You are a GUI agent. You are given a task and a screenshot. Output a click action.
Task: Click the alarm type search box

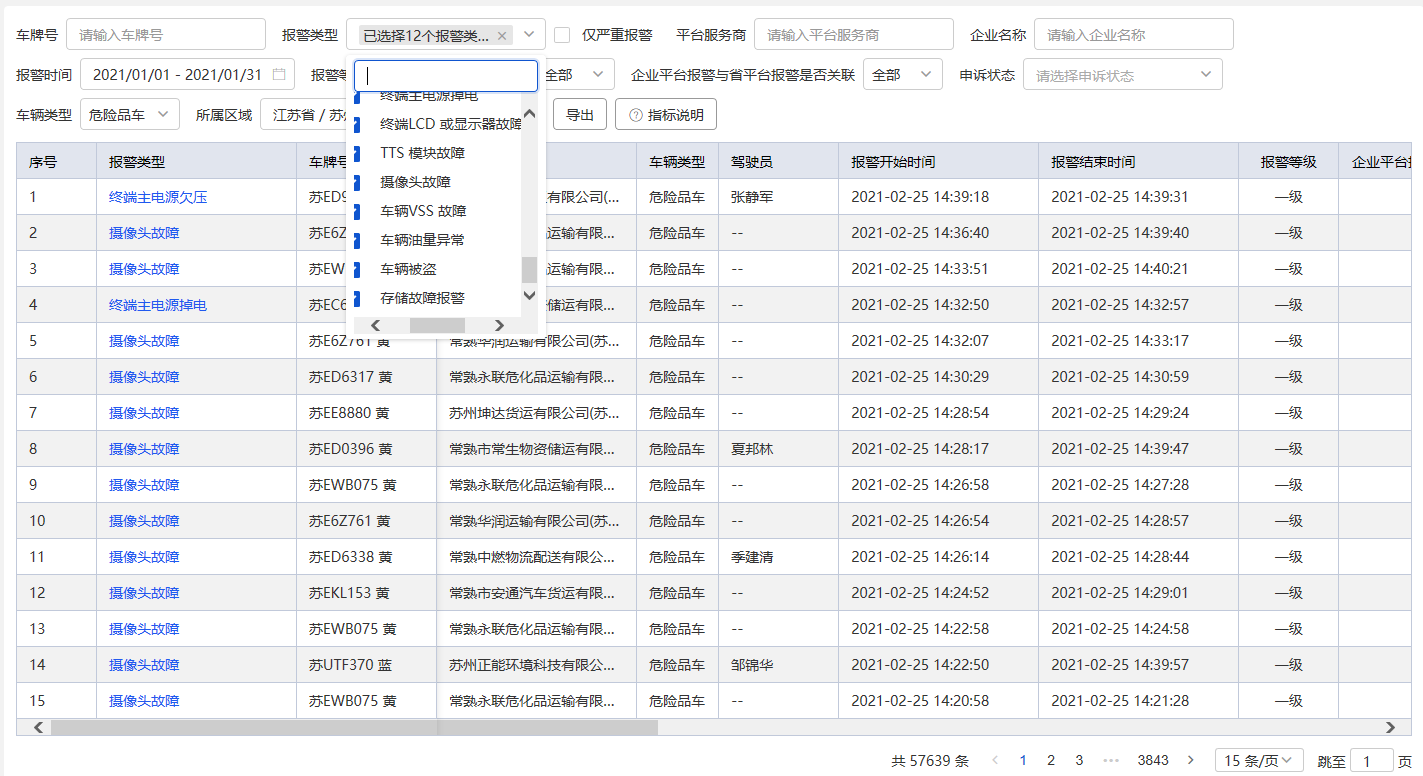point(446,76)
